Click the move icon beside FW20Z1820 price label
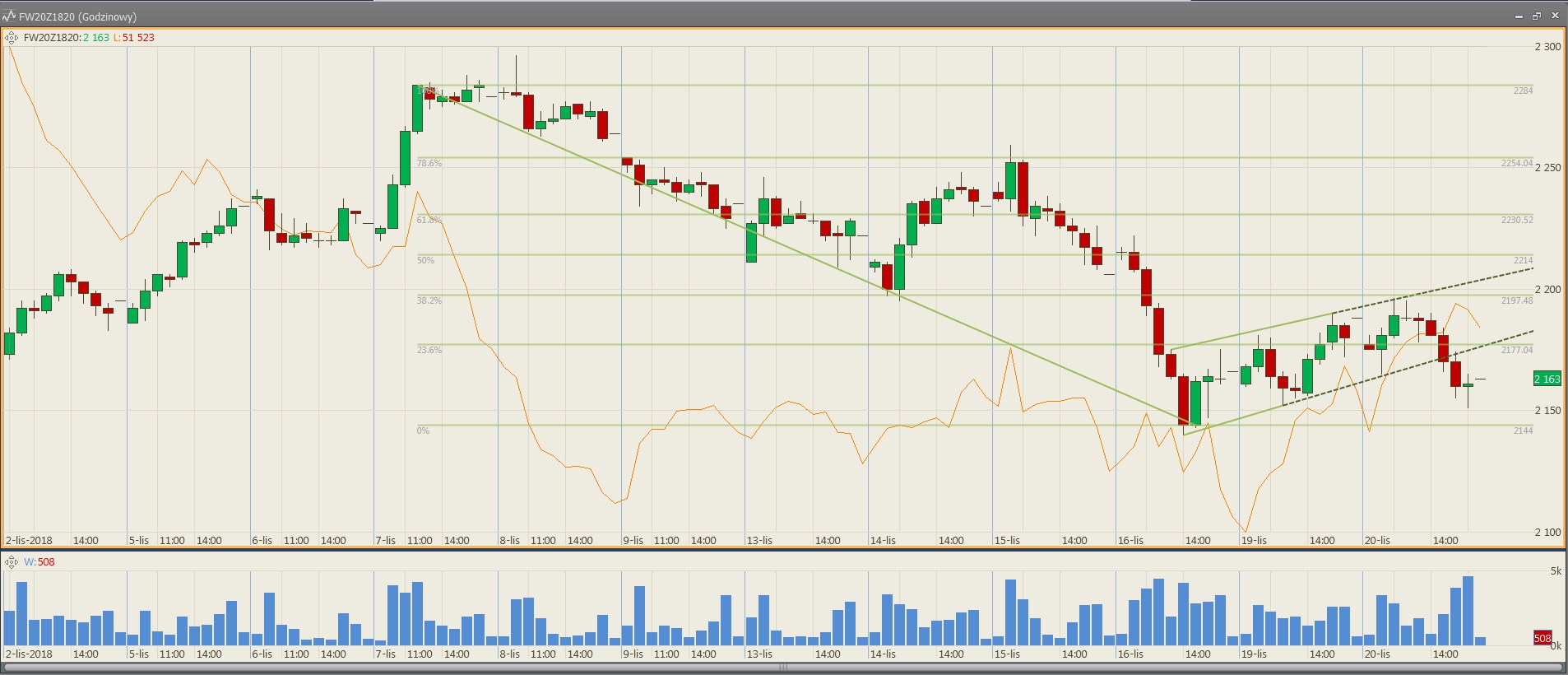 [x=12, y=38]
